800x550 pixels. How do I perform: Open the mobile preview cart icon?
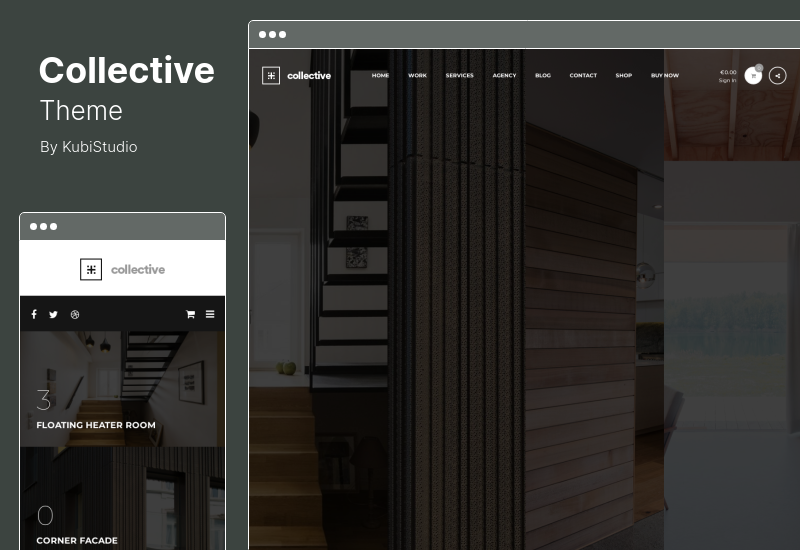click(190, 314)
